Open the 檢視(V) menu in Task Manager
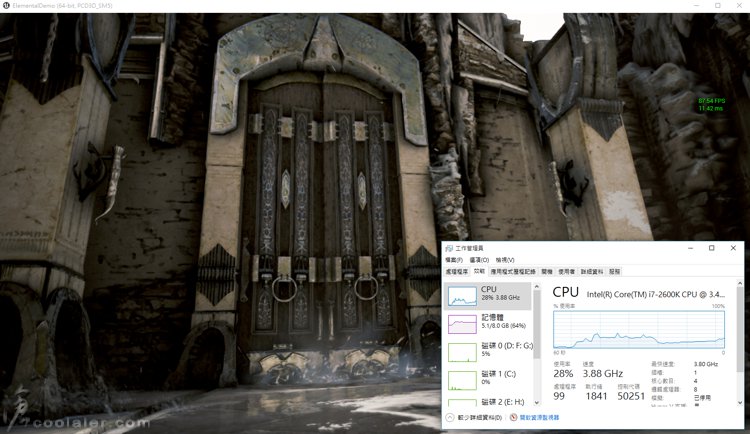The width and height of the screenshot is (750, 434). click(x=505, y=260)
